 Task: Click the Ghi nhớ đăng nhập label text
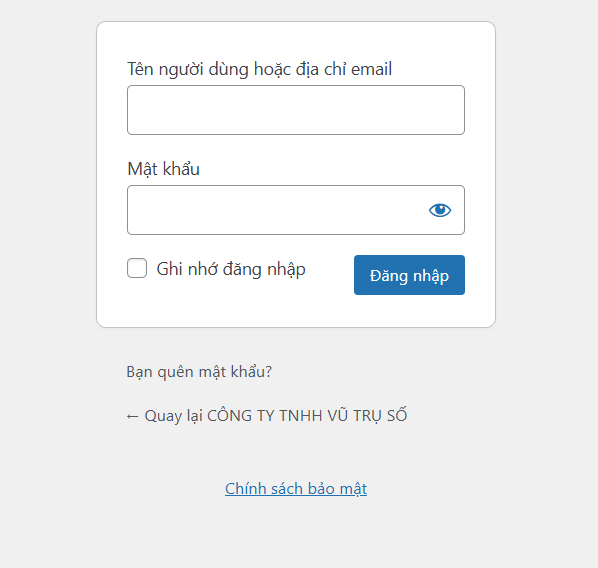click(231, 269)
